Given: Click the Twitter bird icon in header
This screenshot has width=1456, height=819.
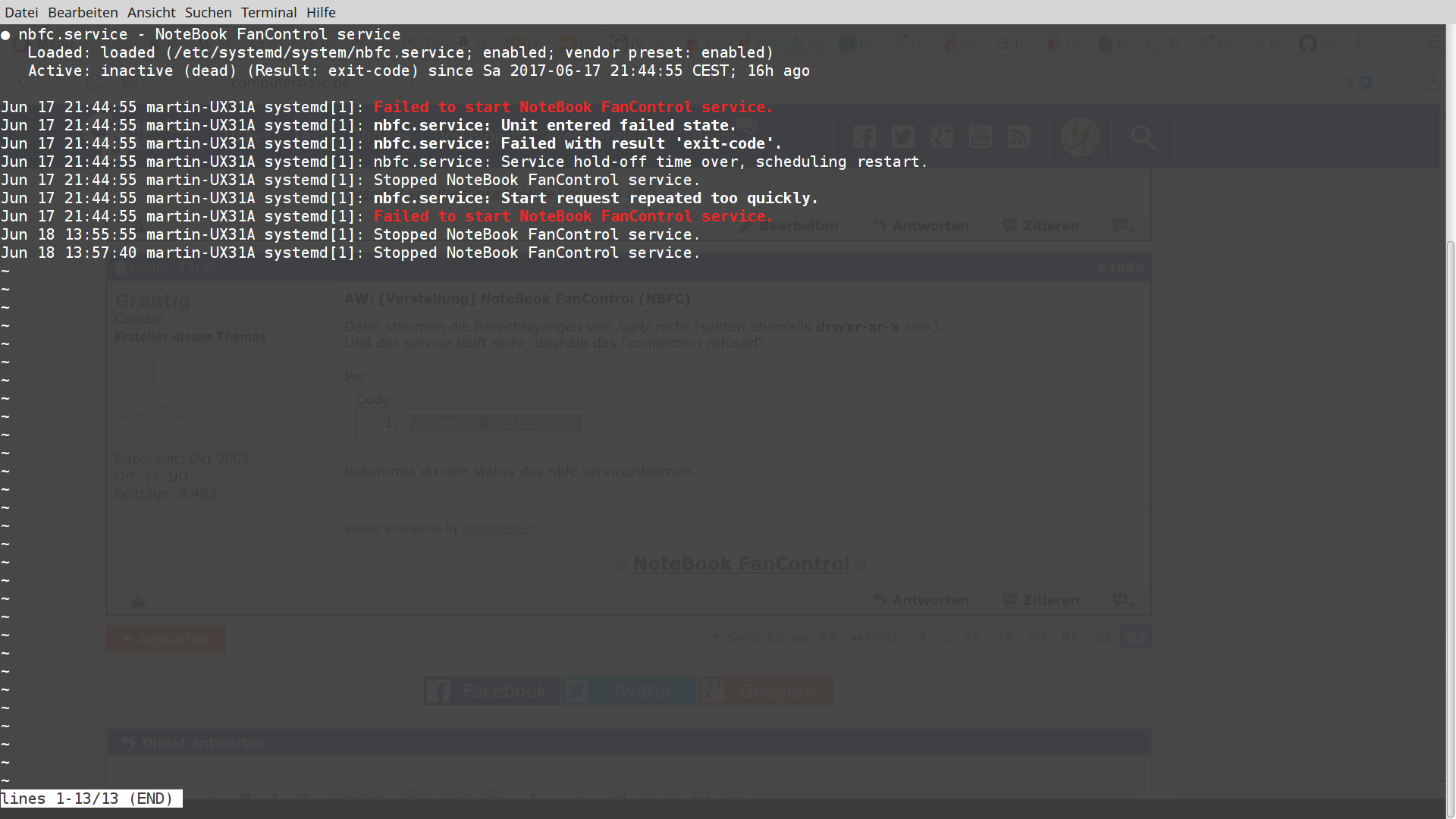Looking at the screenshot, I should pos(902,137).
